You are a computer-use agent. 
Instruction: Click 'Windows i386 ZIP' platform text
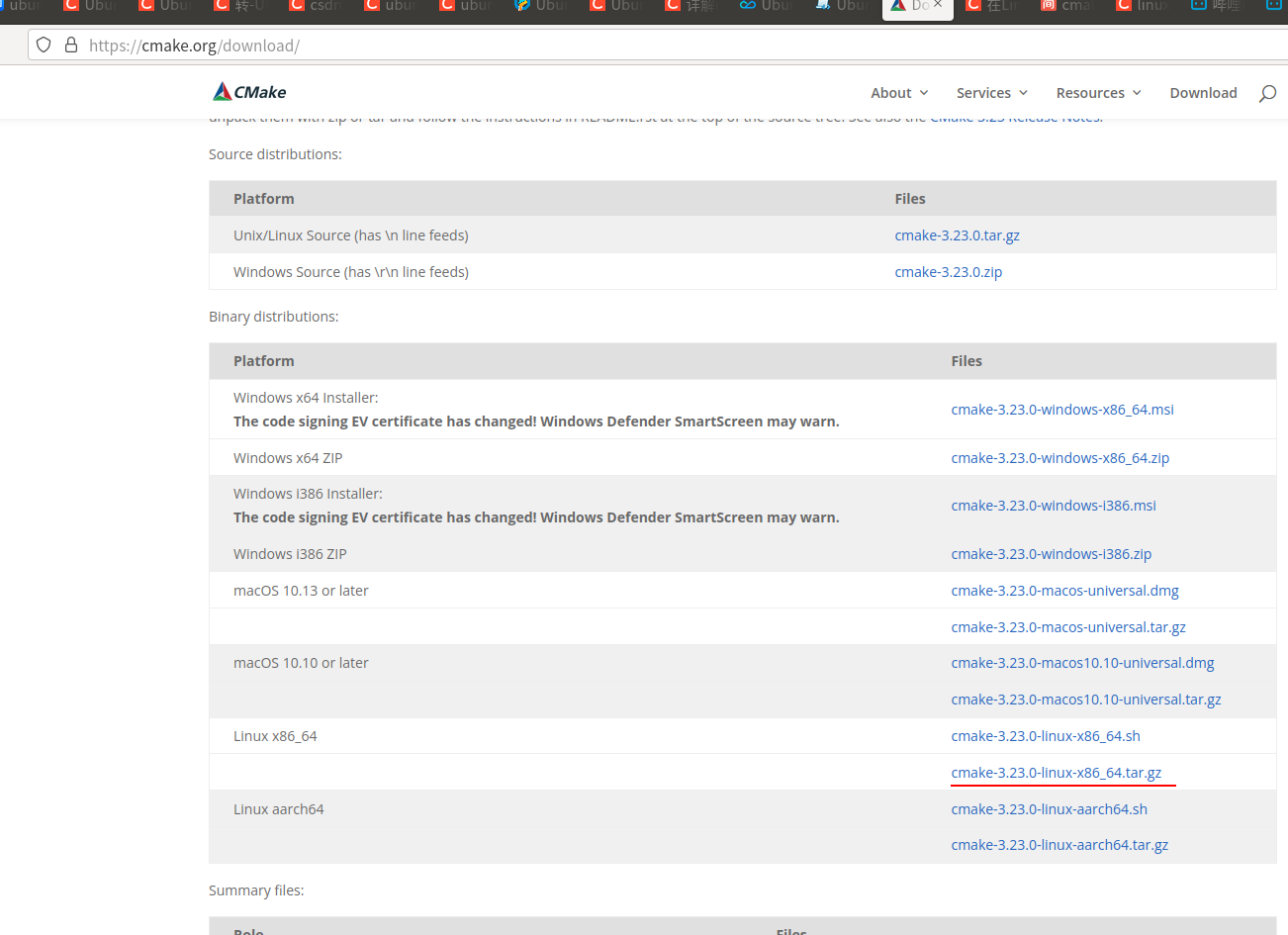click(290, 554)
